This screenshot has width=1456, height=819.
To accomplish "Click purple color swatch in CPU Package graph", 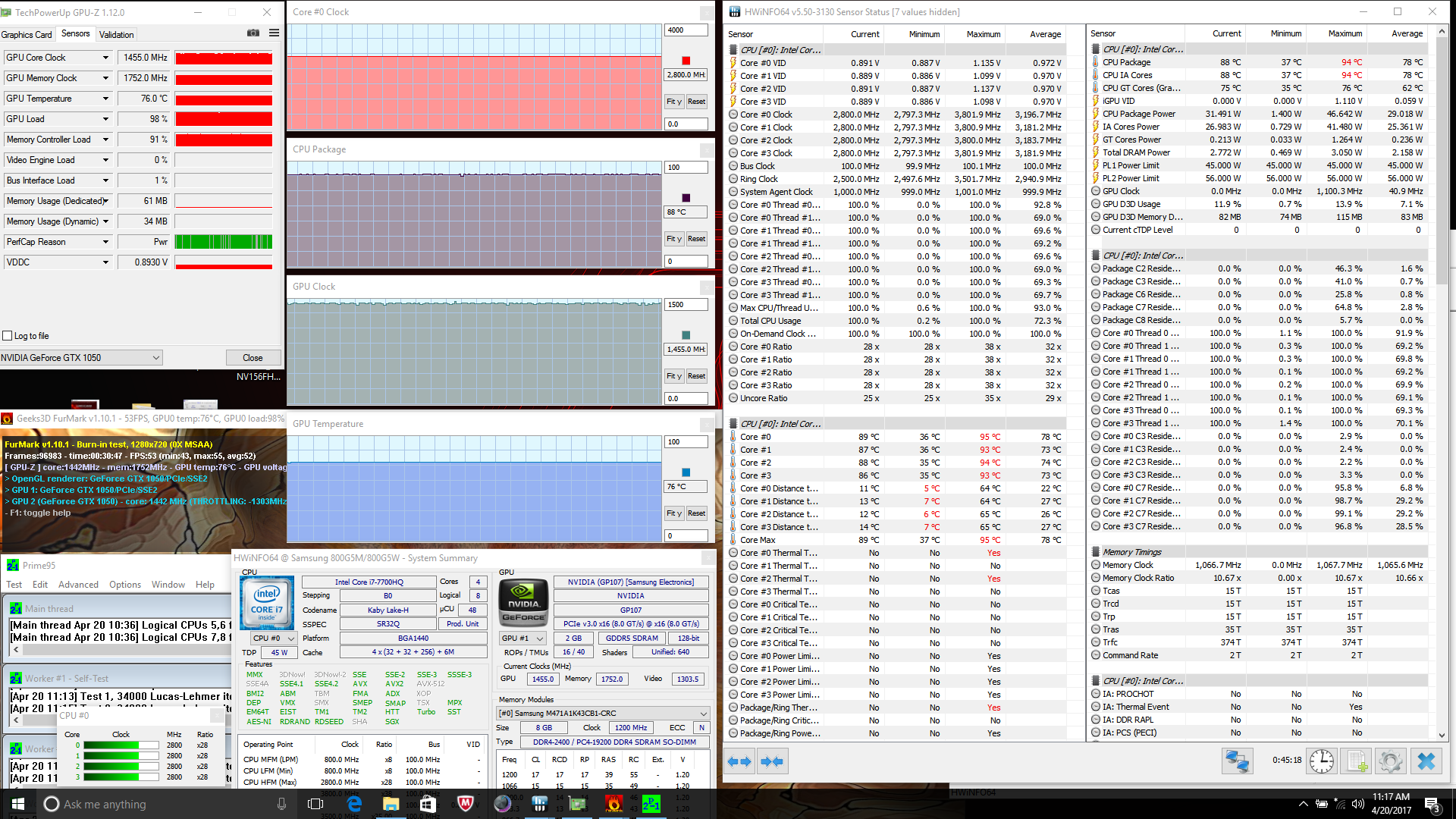I will tap(686, 198).
